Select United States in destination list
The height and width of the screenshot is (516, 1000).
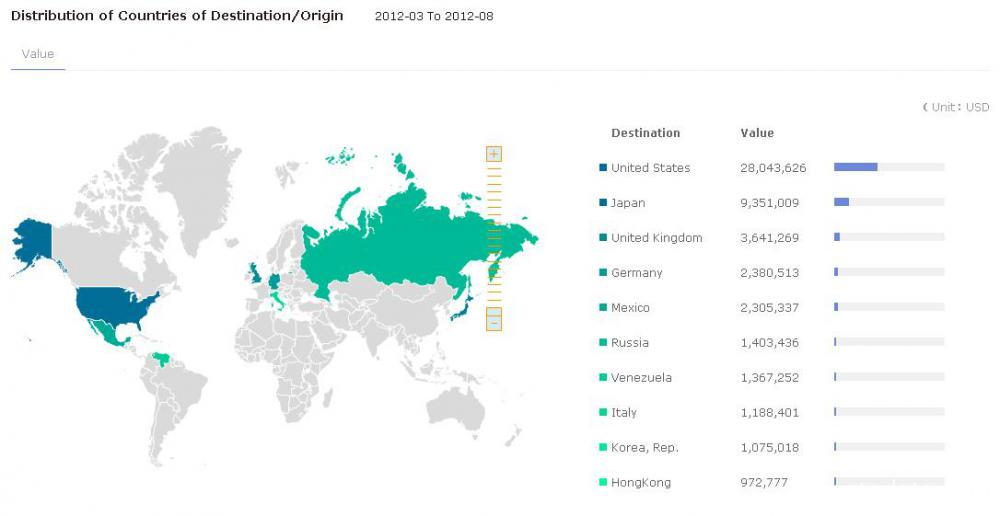tap(651, 168)
